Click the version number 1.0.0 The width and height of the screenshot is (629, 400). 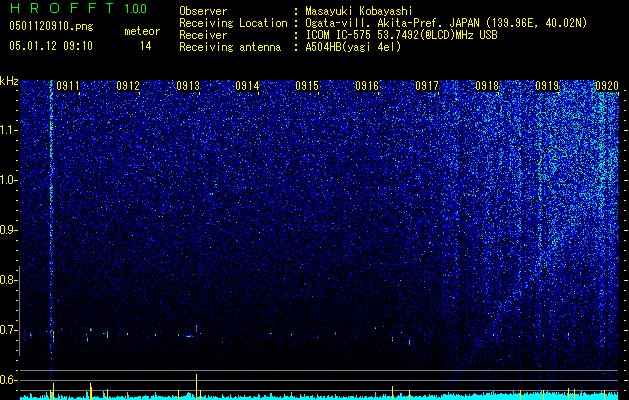135,8
